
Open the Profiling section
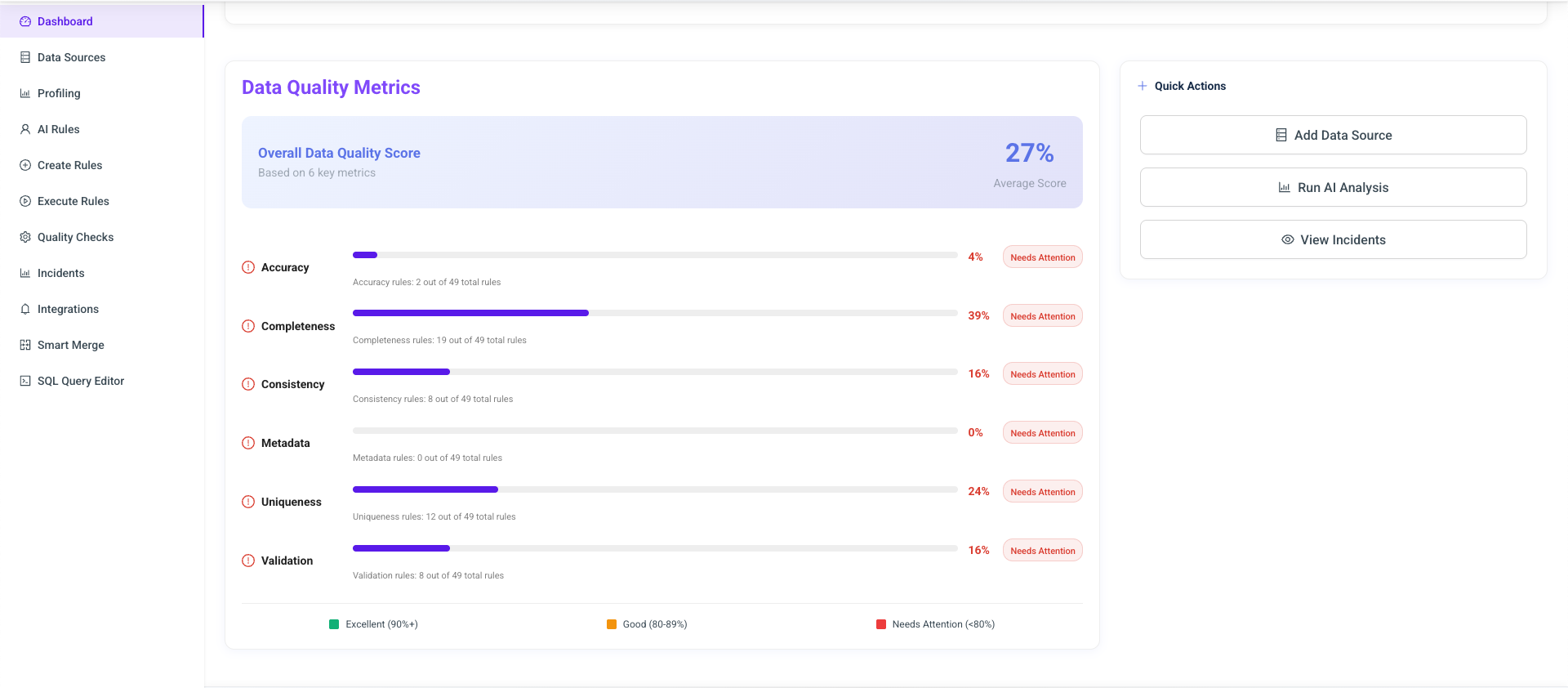(x=101, y=93)
